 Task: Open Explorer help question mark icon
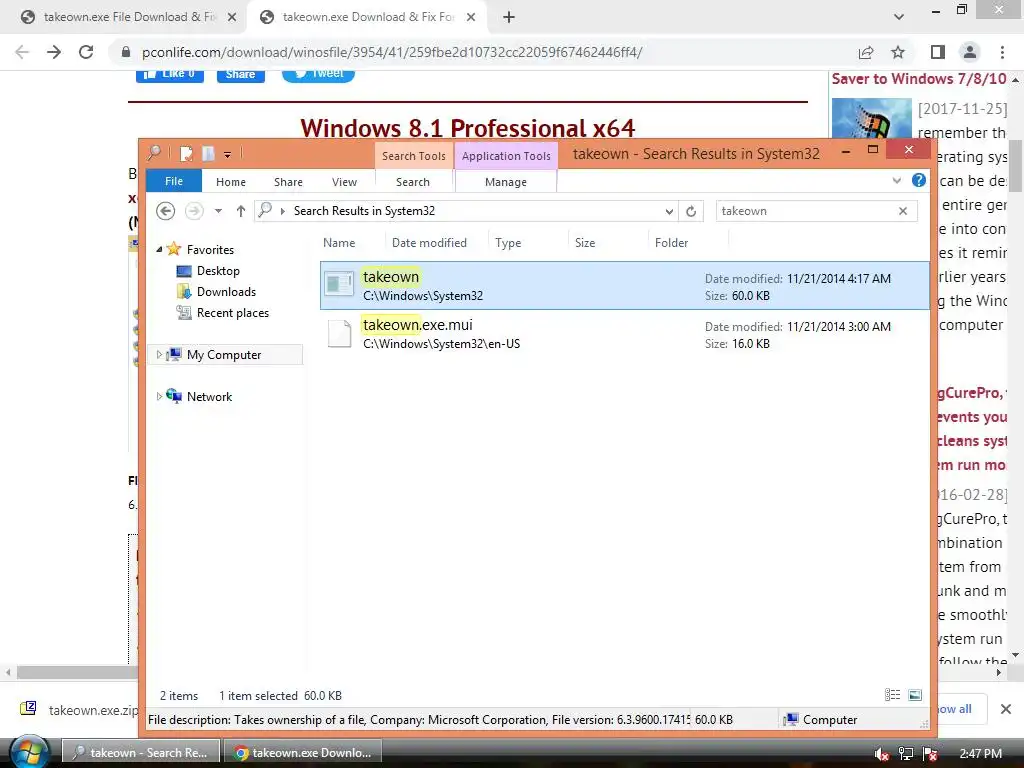[918, 180]
